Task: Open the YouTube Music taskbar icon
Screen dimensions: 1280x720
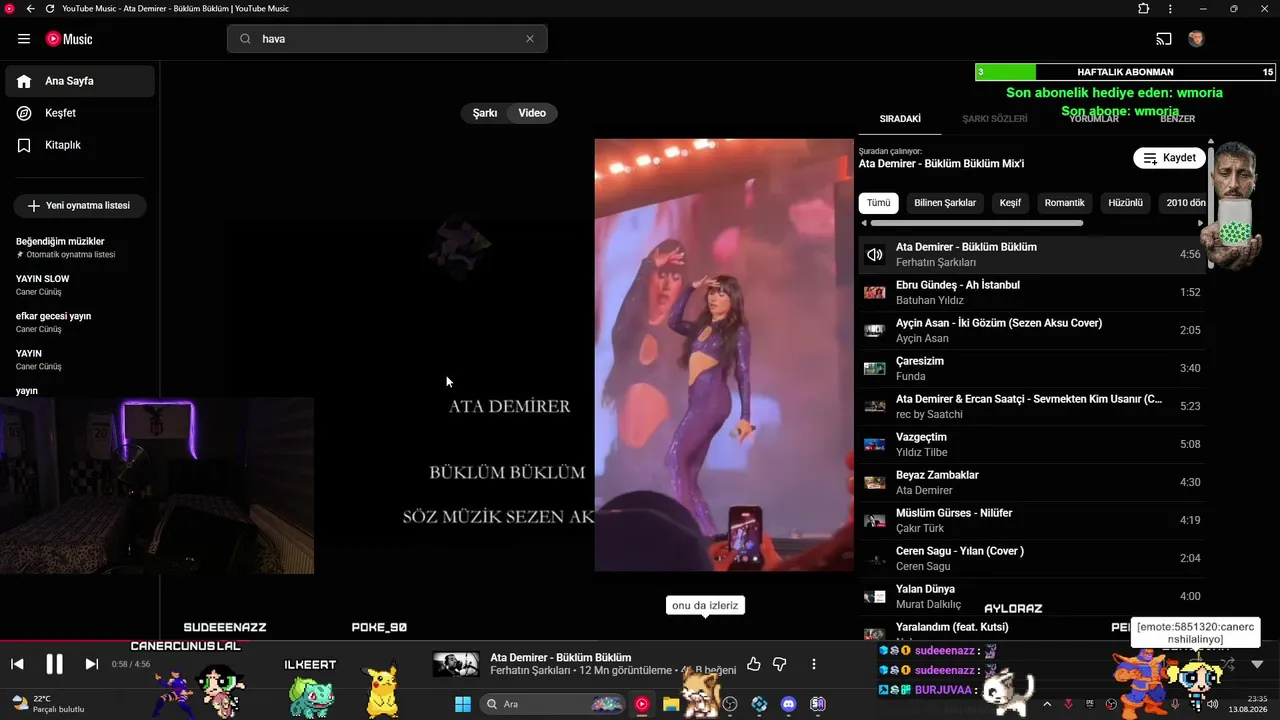Action: tap(642, 704)
